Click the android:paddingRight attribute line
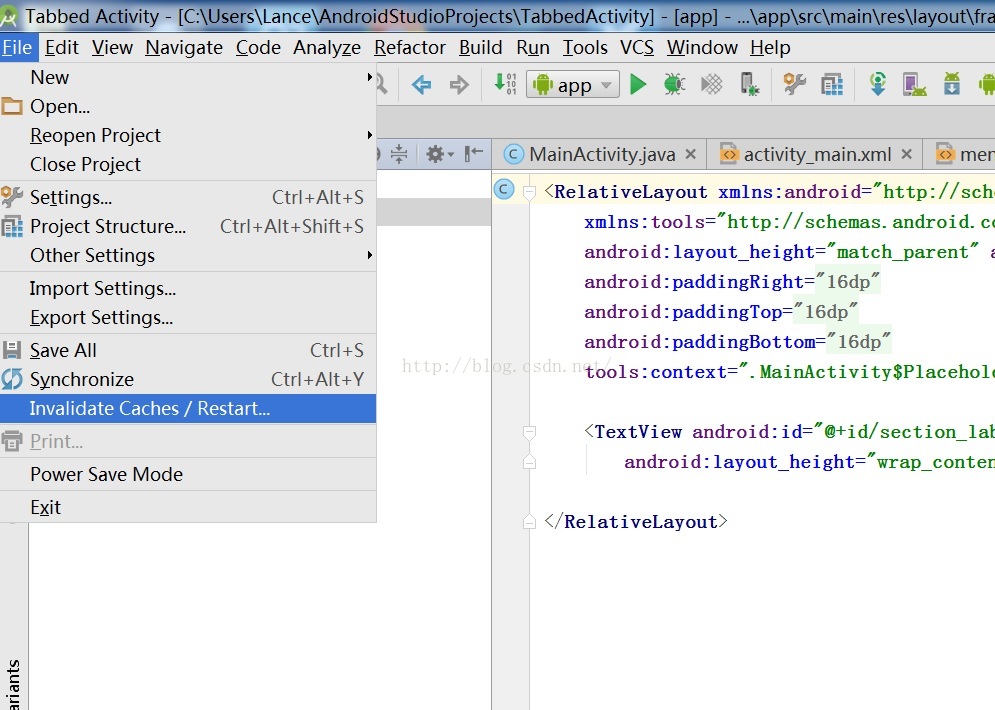 (732, 282)
